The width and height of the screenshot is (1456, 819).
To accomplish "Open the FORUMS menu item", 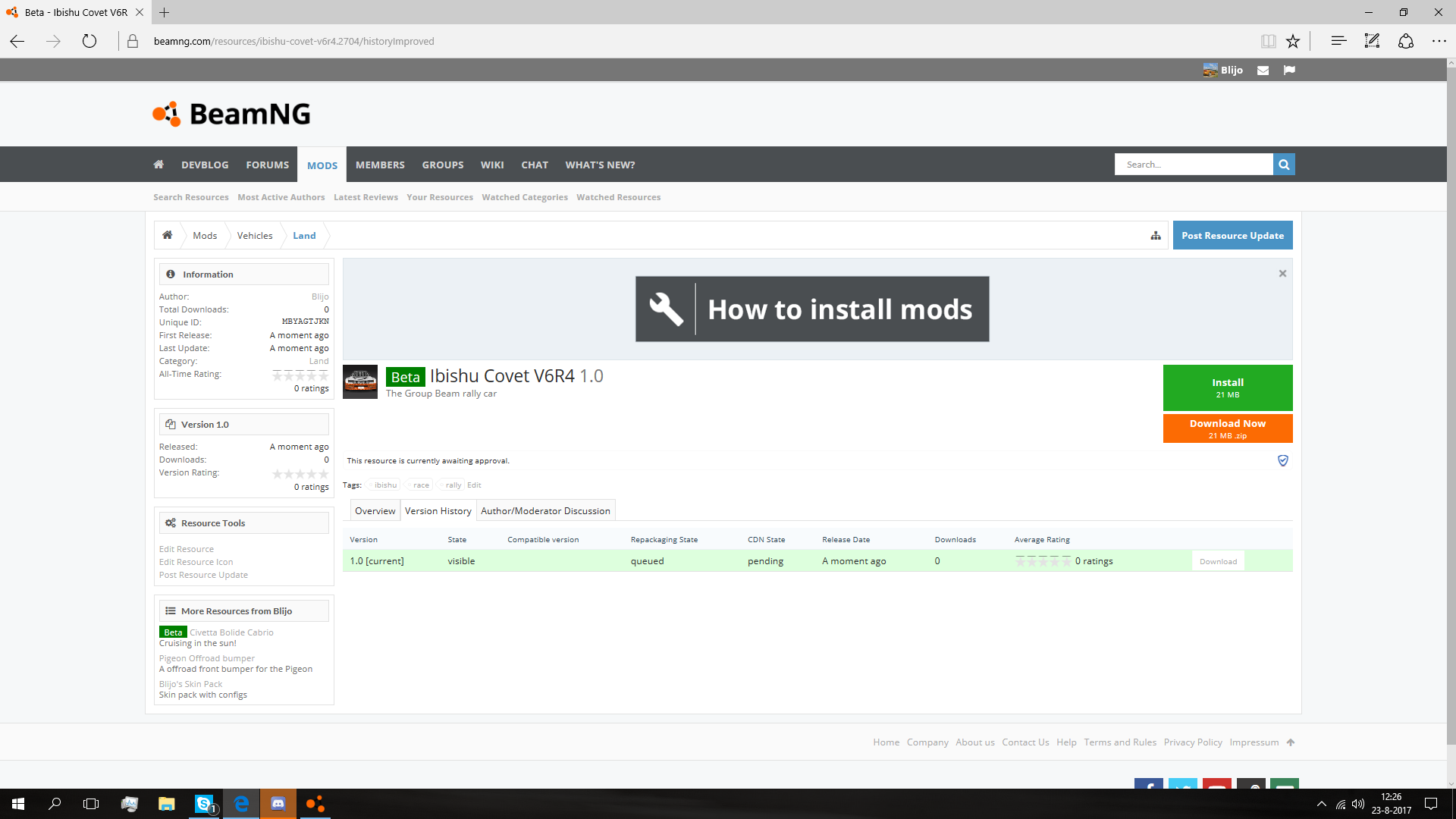I will [268, 165].
